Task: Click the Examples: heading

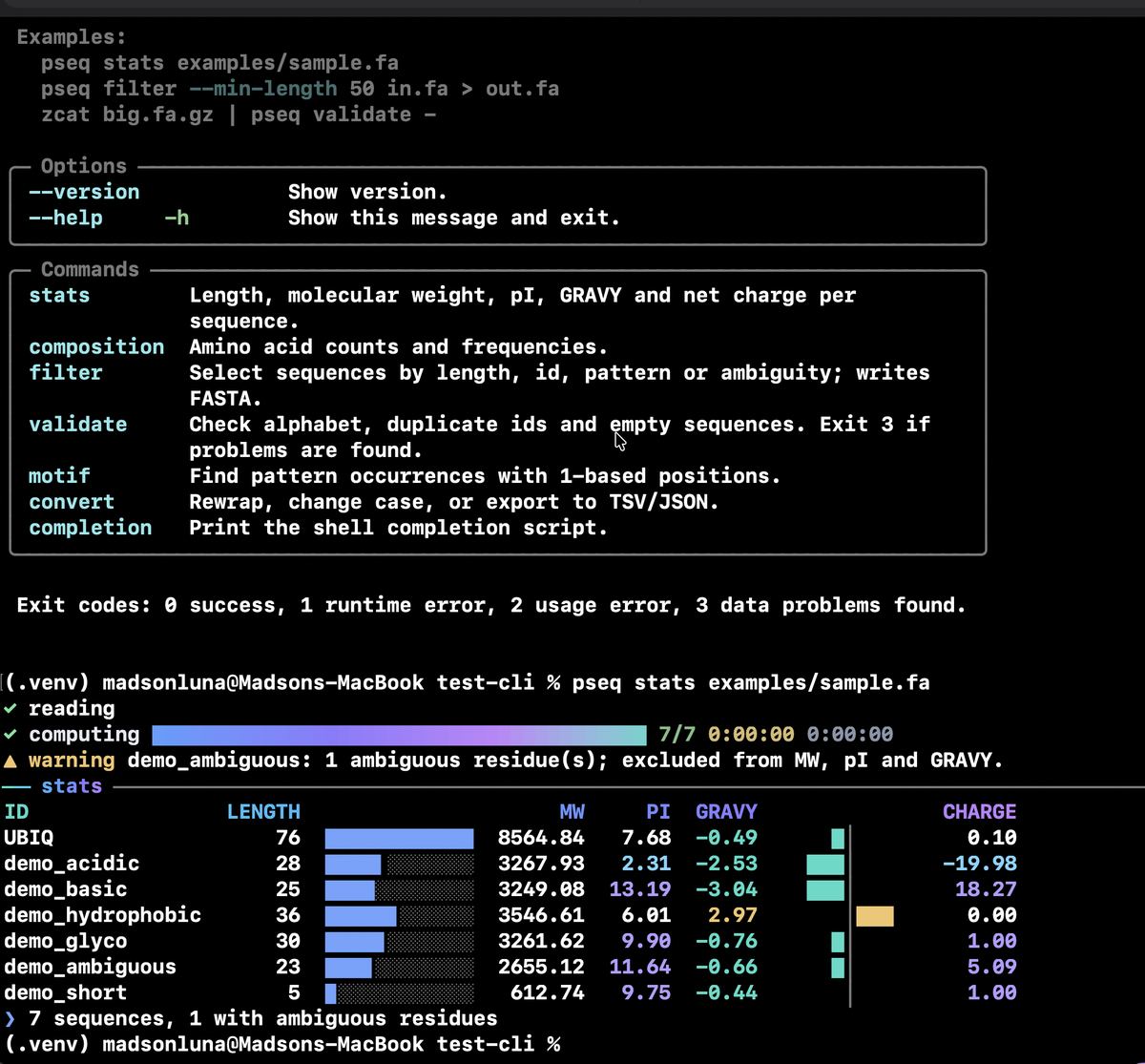Action: pyautogui.click(x=72, y=37)
